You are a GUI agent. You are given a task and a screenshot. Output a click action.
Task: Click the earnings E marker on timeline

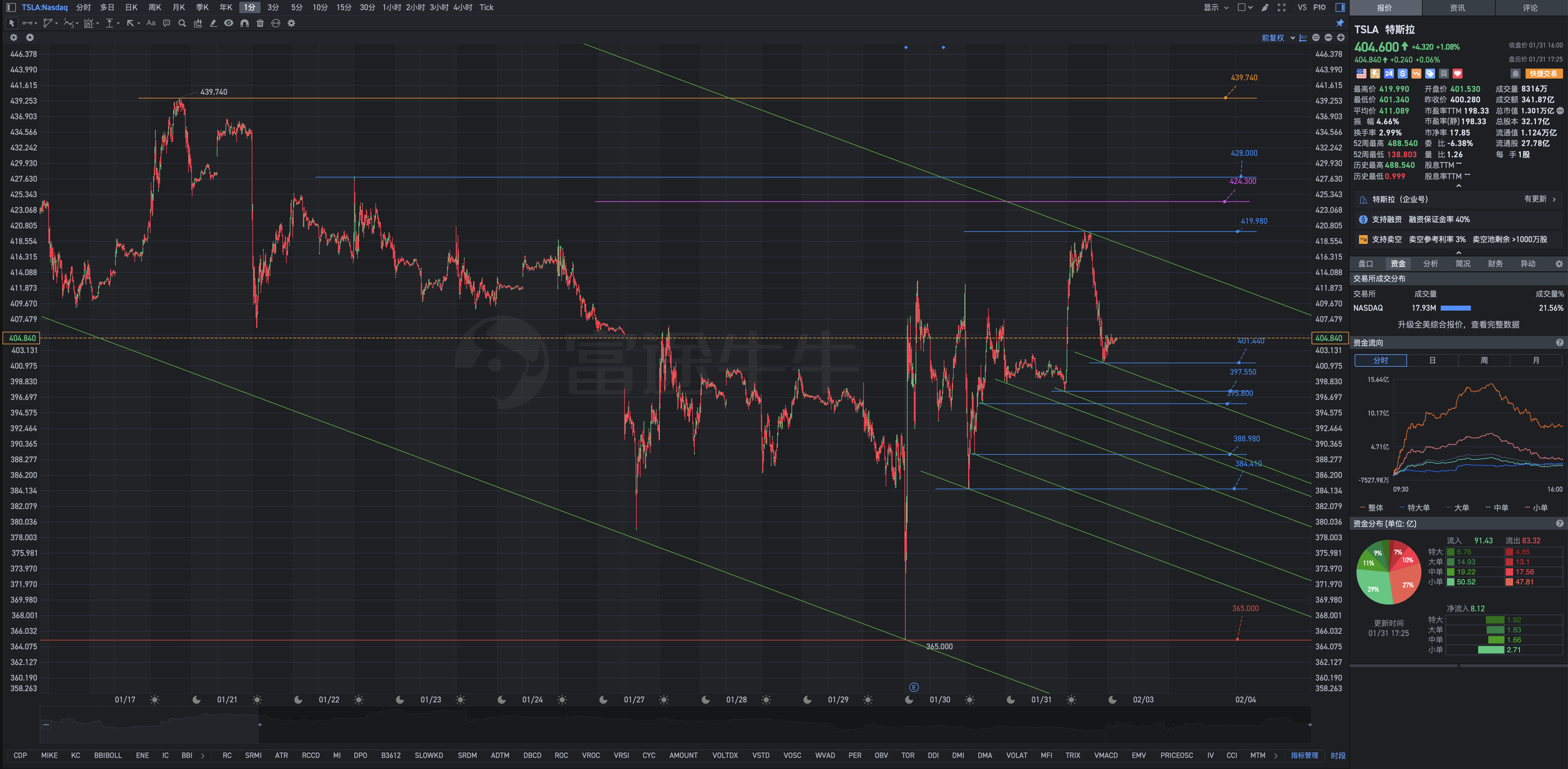(x=914, y=687)
